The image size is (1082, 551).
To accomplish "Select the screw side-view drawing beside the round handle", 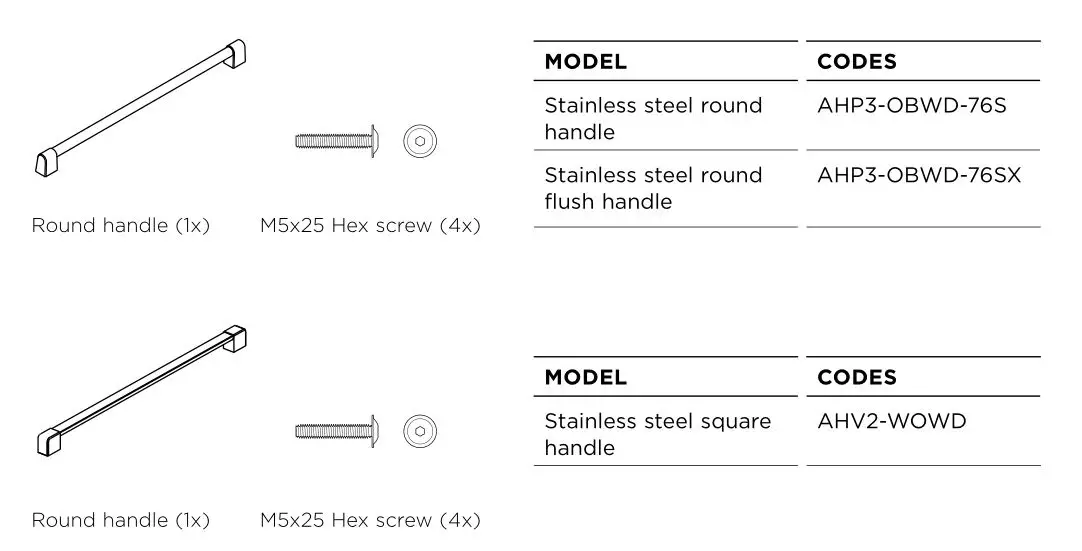I will click(336, 141).
